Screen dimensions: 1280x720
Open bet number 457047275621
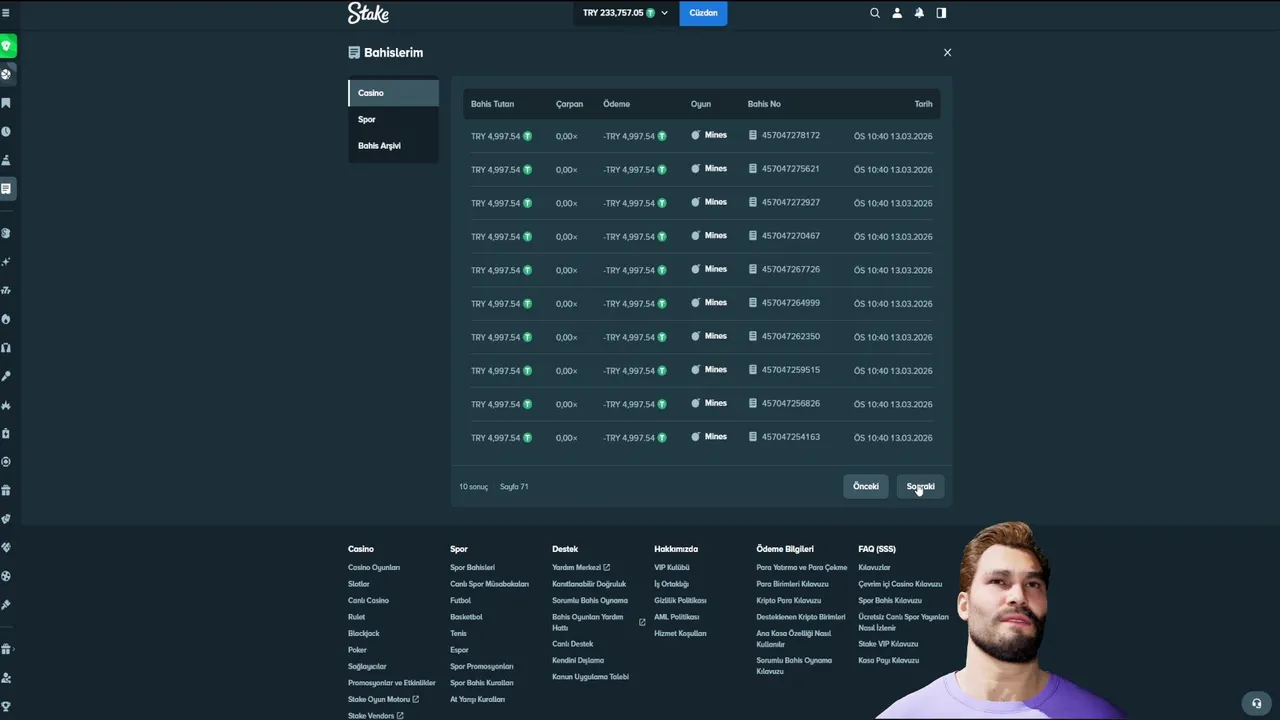click(790, 169)
